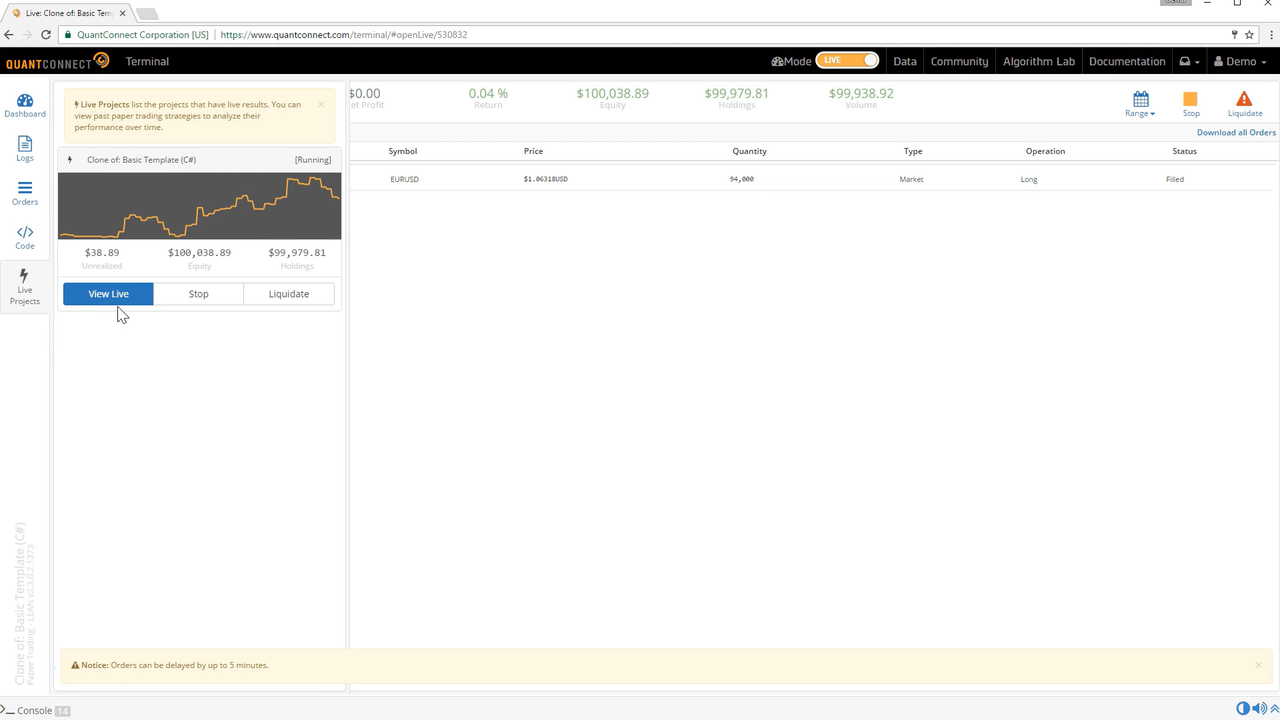Click the Download all Orders link
The image size is (1280, 720).
pyautogui.click(x=1236, y=133)
